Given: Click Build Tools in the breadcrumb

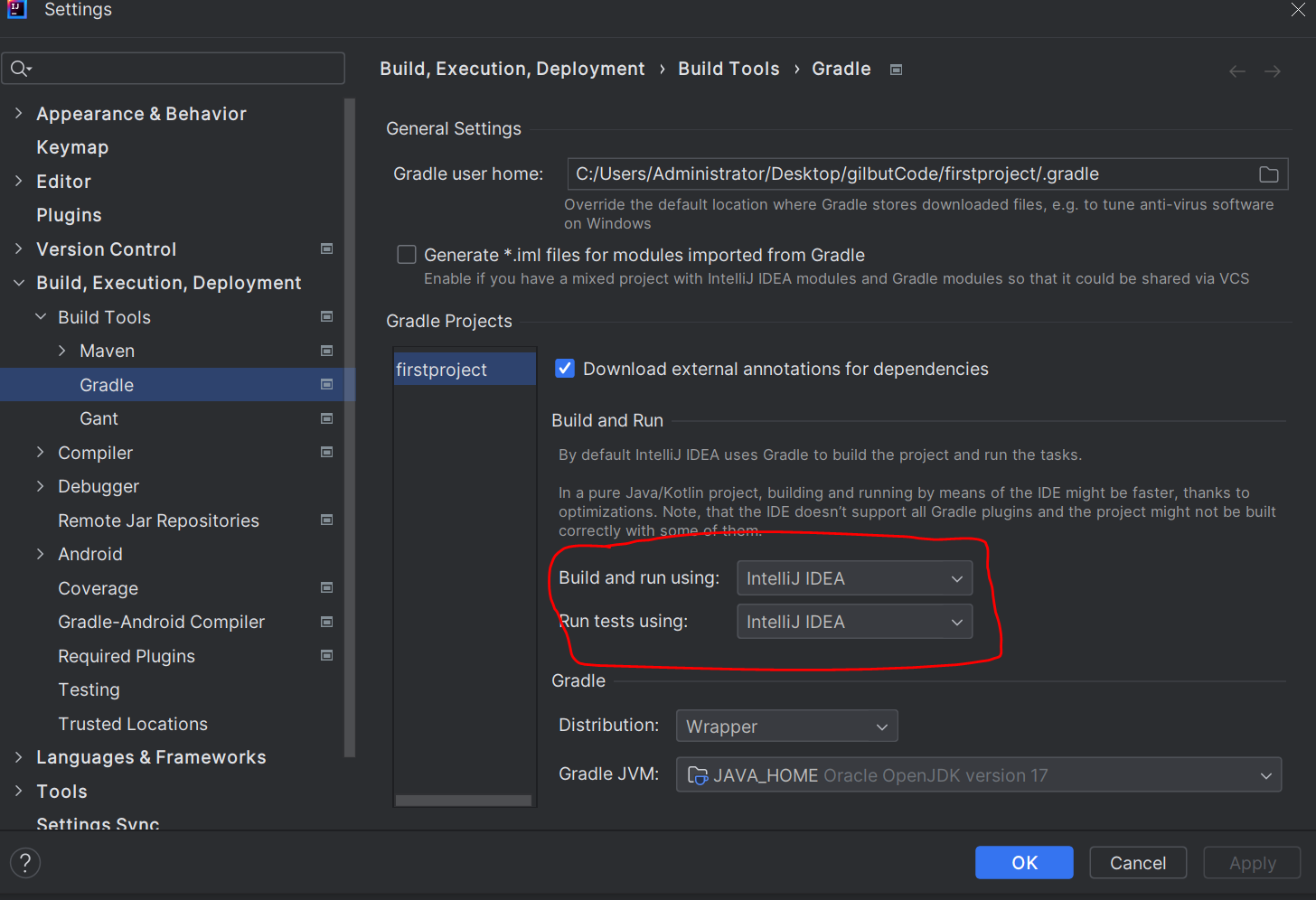Looking at the screenshot, I should tap(728, 69).
